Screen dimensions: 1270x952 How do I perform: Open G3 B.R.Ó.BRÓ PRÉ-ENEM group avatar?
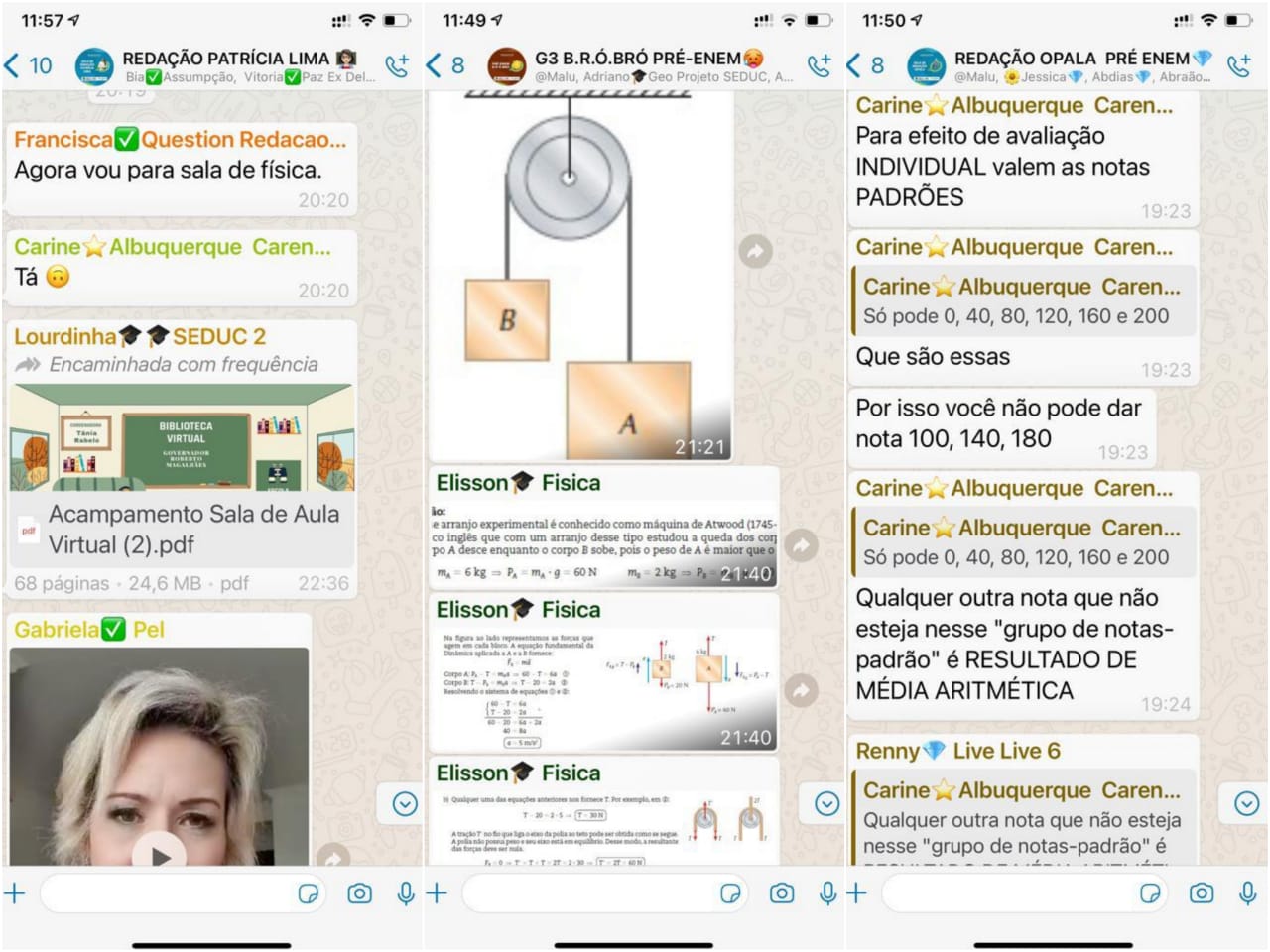[507, 66]
